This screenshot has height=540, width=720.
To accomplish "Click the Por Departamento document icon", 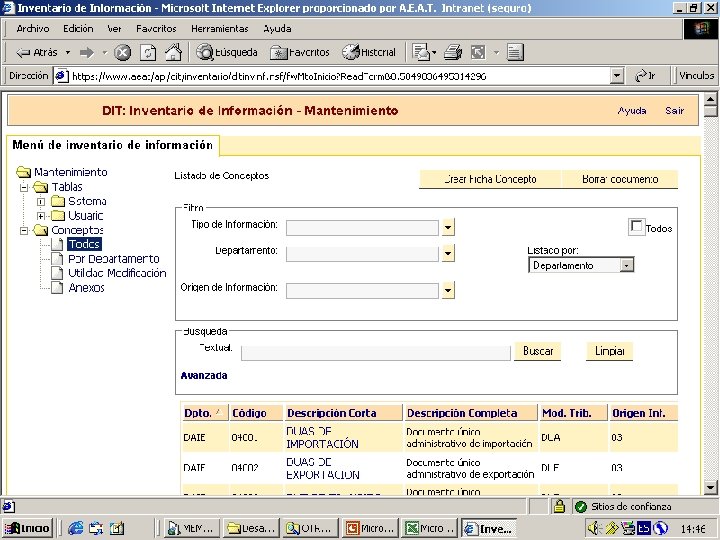I will tap(57, 259).
